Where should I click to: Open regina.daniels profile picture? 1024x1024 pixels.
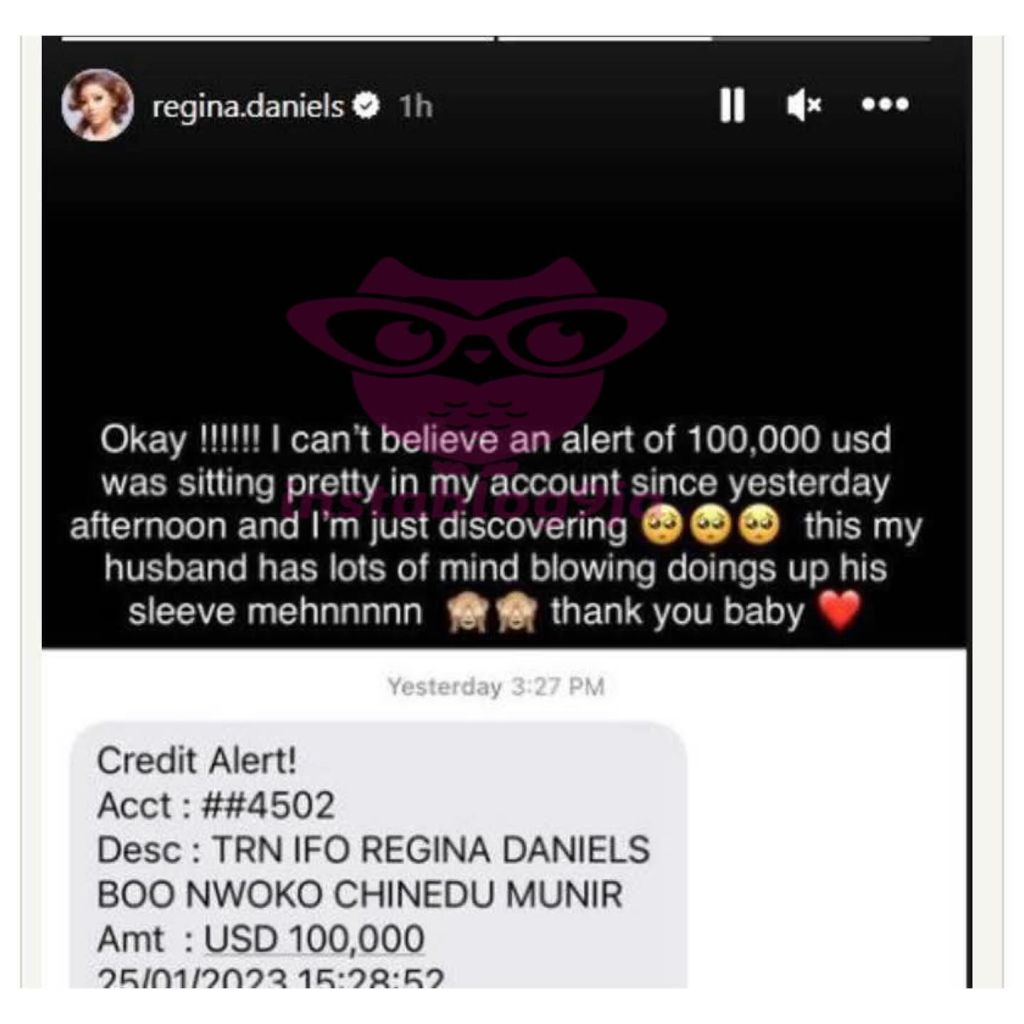tap(98, 104)
